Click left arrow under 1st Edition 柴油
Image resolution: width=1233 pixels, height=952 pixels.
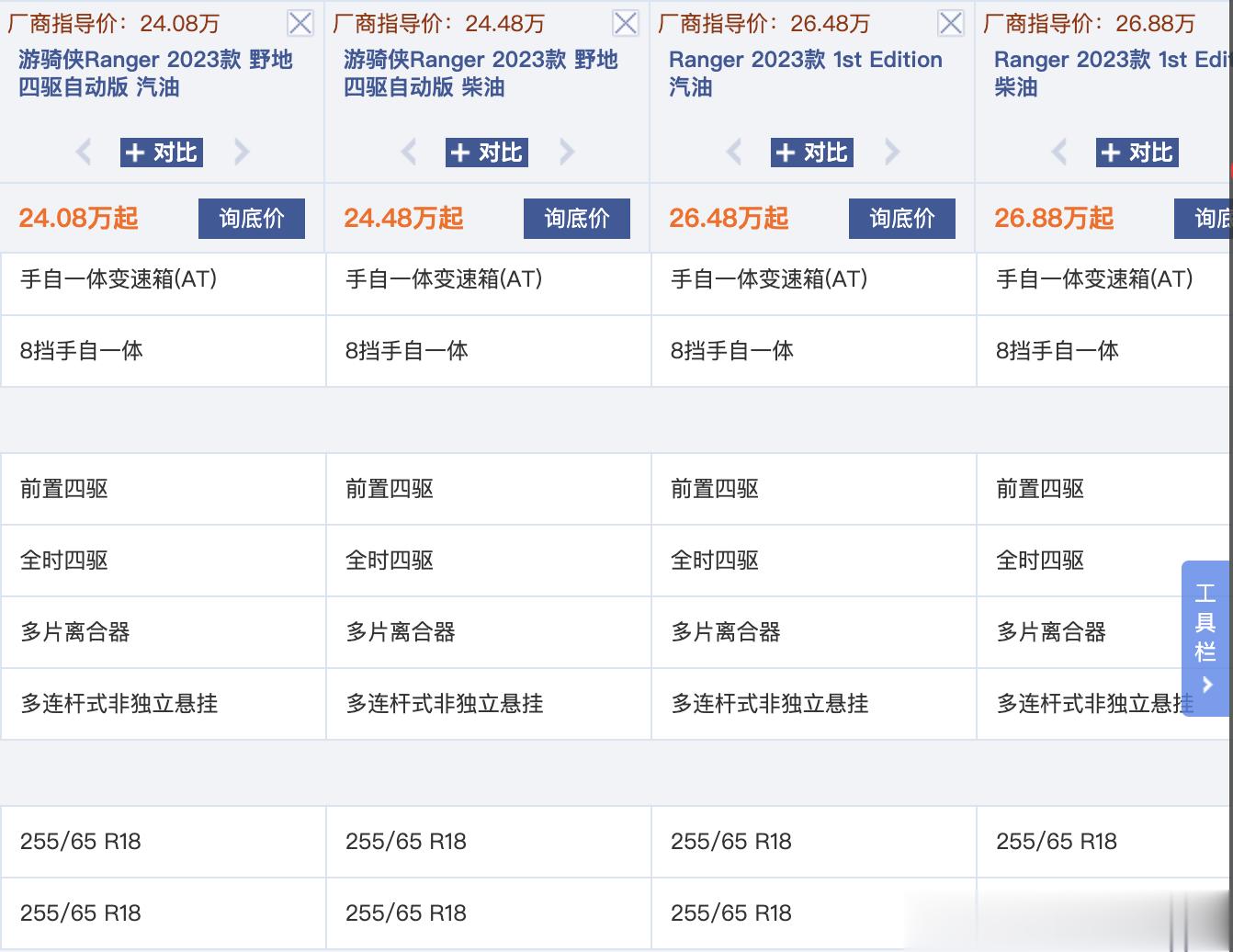[x=1059, y=152]
